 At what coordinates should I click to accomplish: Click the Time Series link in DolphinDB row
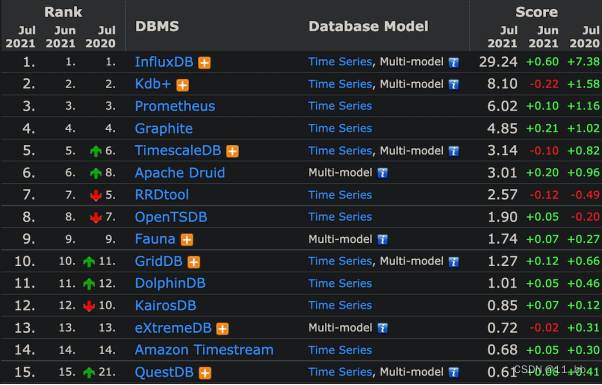[340, 284]
